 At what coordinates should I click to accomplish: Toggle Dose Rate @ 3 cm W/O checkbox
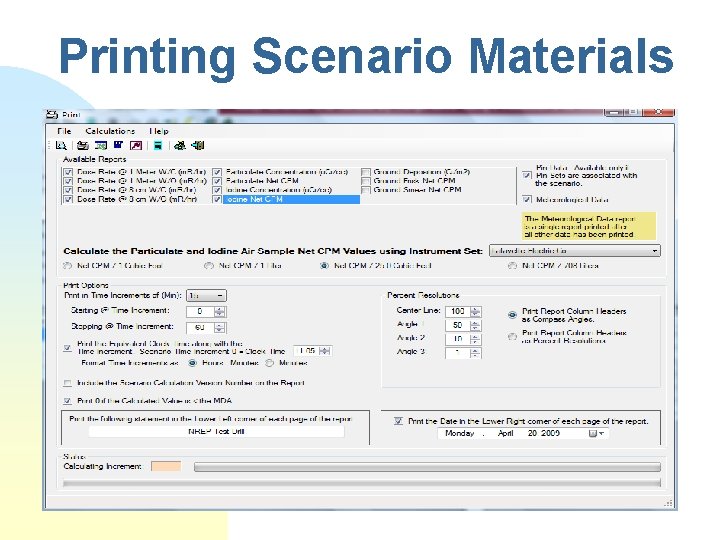68,199
